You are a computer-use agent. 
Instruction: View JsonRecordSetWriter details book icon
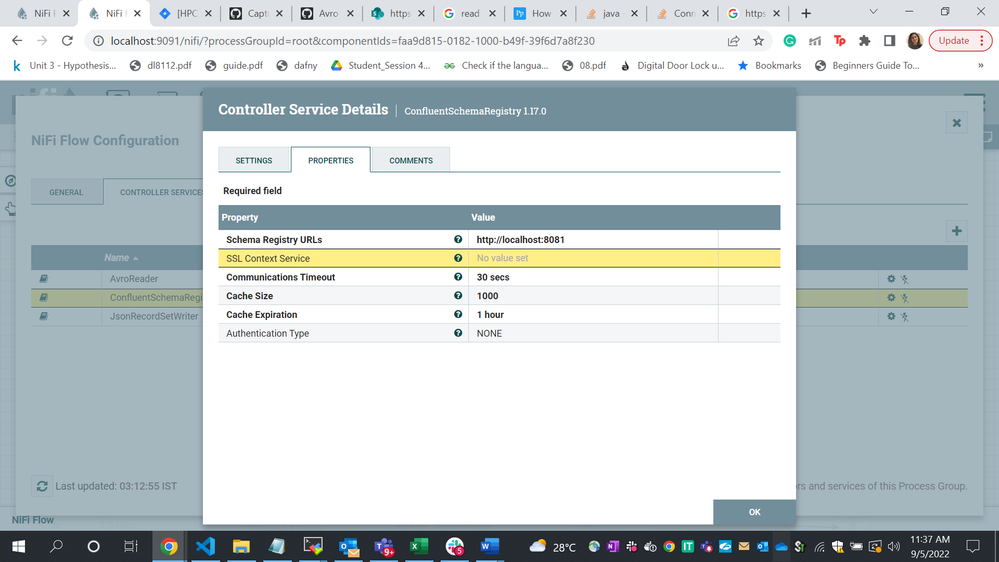click(x=43, y=316)
